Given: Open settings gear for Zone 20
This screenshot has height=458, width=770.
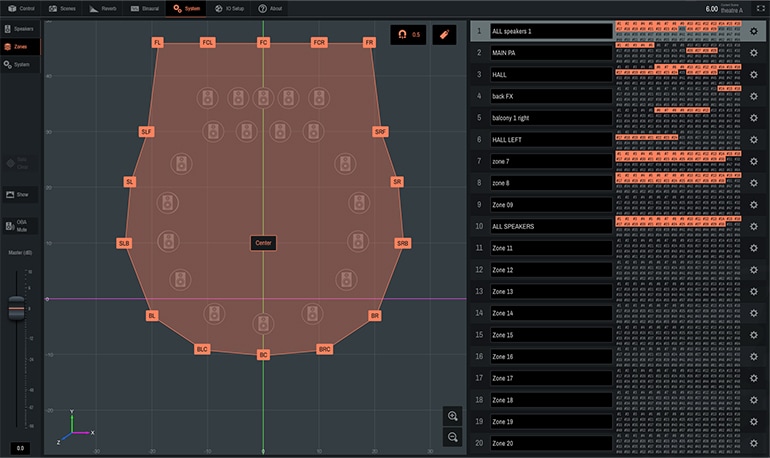Looking at the screenshot, I should (755, 443).
